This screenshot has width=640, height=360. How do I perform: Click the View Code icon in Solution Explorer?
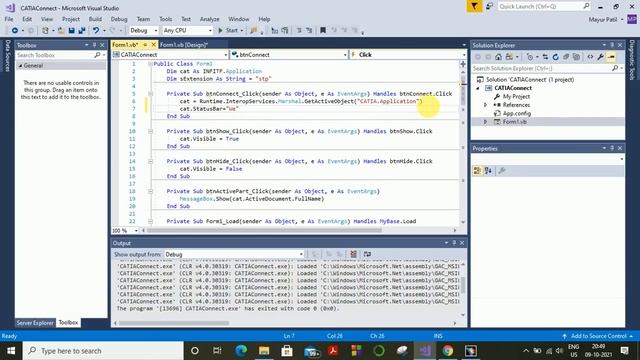590,57
